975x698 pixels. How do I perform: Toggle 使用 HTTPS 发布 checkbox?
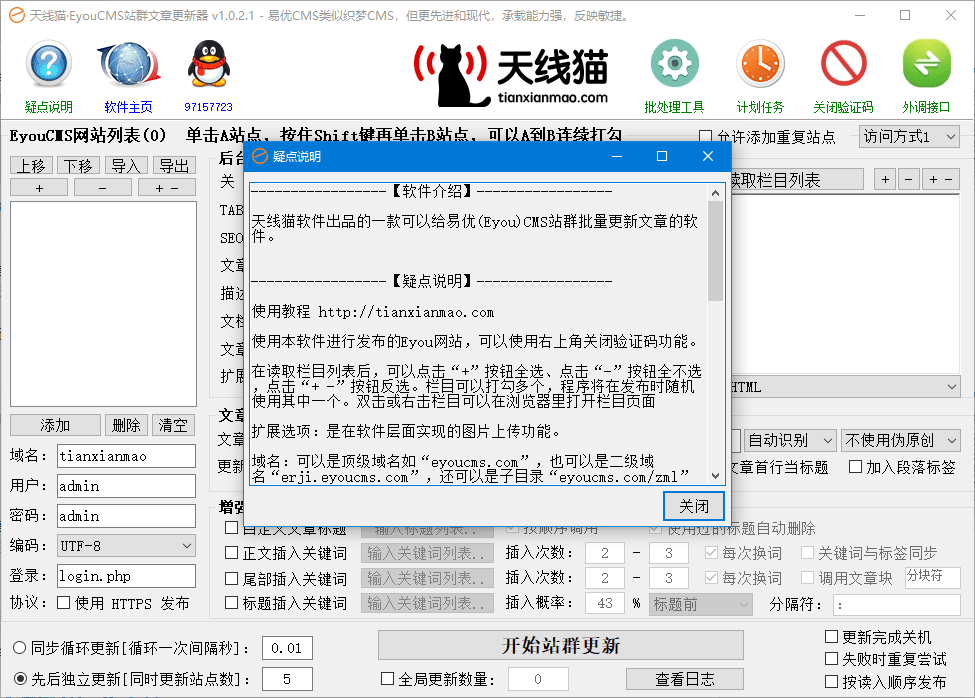point(63,603)
